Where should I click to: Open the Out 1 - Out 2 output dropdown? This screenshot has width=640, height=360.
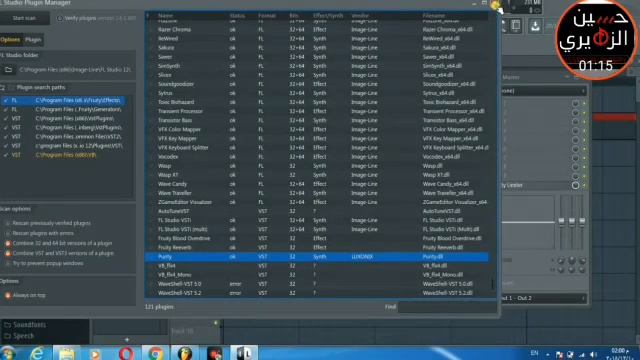point(544,298)
